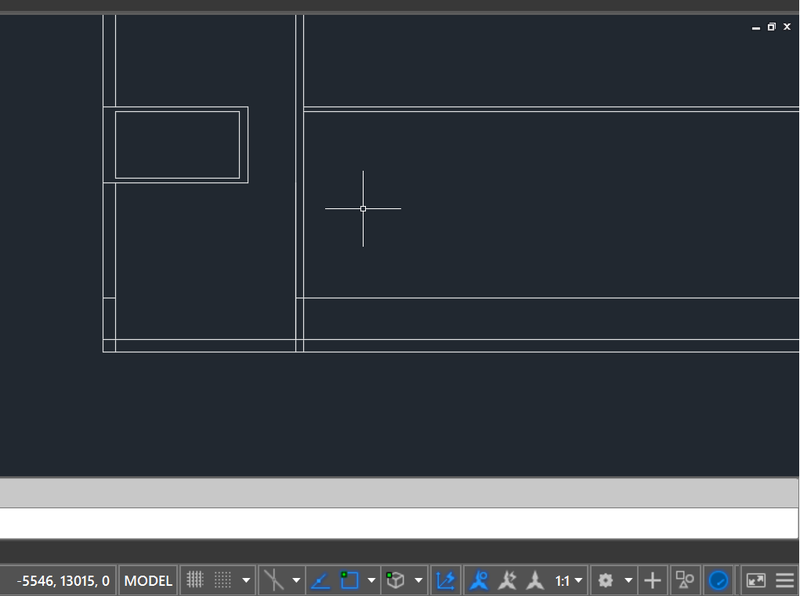The height and width of the screenshot is (596, 800).
Task: Click the isometric drafting cube icon
Action: (x=396, y=580)
